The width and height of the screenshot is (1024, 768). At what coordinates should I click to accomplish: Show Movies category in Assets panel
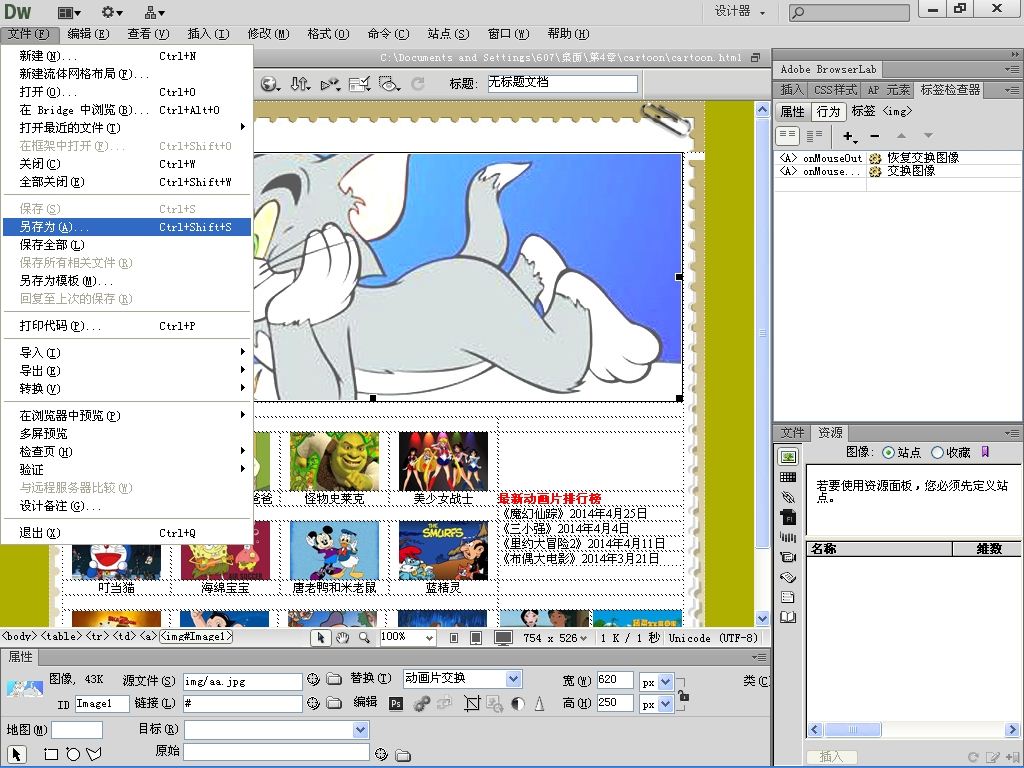tap(788, 557)
